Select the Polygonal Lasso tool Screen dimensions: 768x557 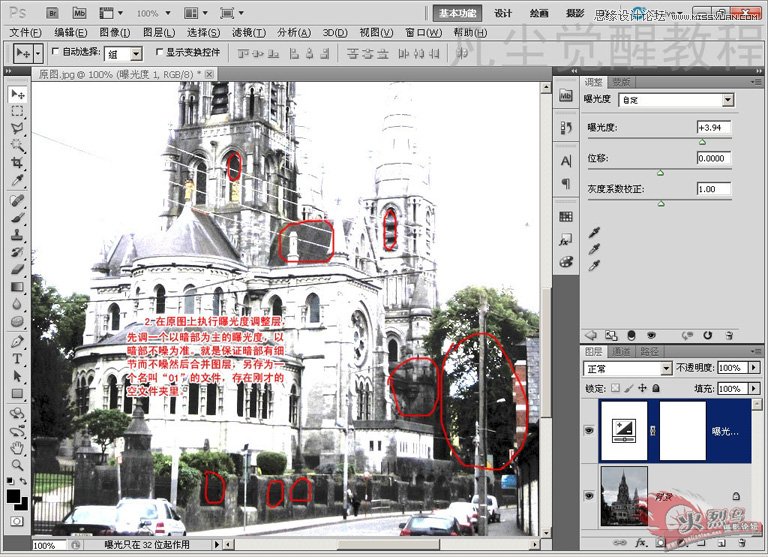point(18,128)
